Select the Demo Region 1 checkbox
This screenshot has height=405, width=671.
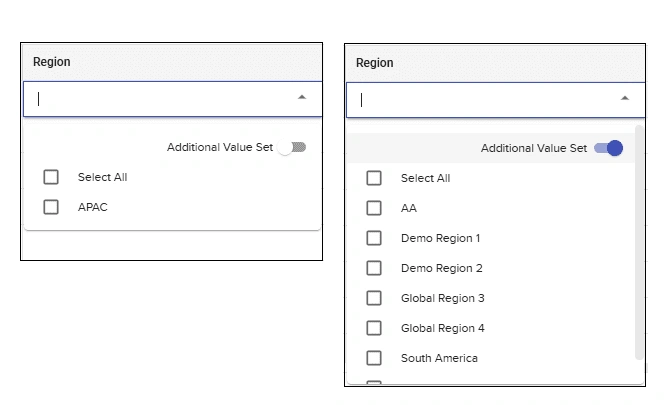click(x=374, y=238)
